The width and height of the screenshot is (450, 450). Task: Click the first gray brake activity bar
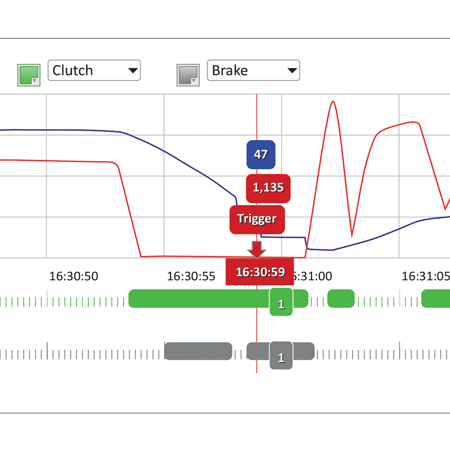click(198, 351)
